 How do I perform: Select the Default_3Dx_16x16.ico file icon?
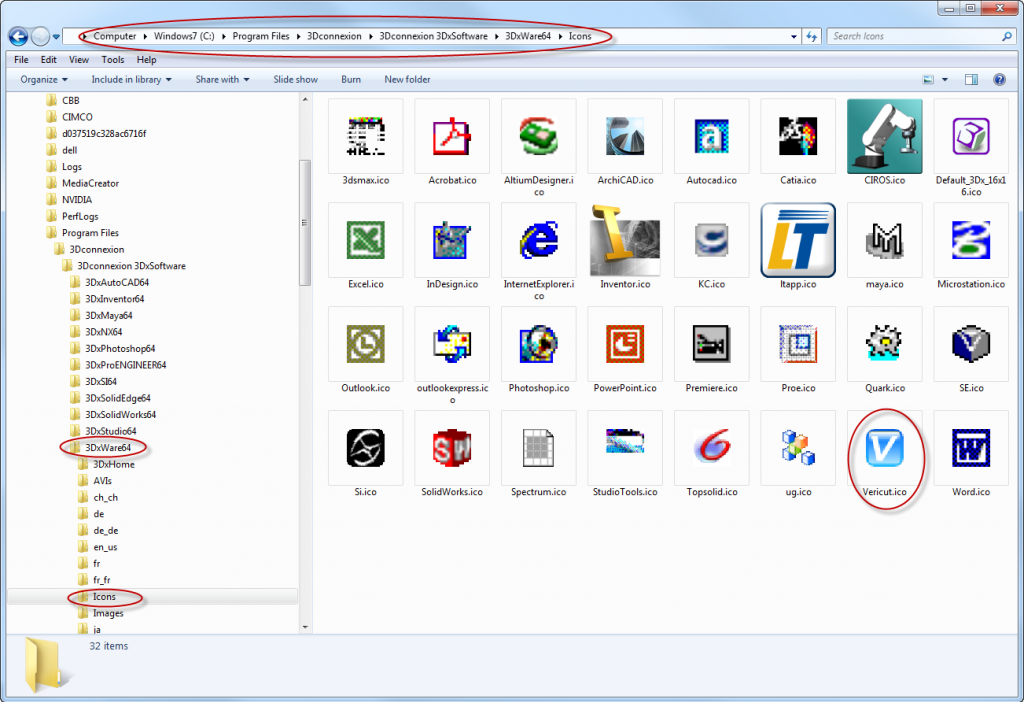(971, 136)
